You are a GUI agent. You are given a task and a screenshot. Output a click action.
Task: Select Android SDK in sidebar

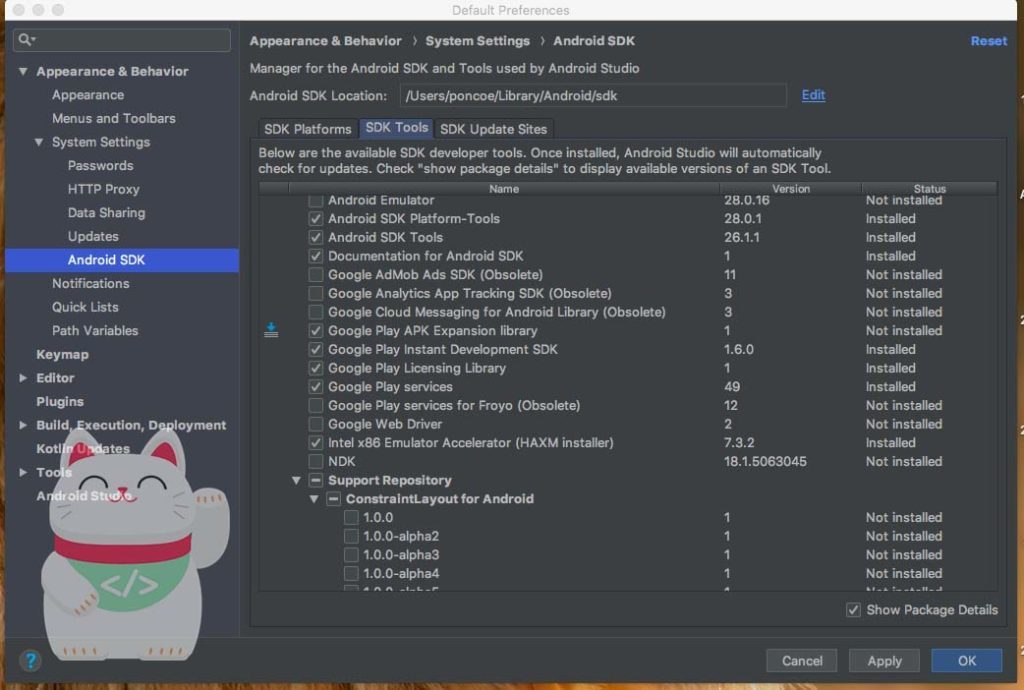point(121,260)
